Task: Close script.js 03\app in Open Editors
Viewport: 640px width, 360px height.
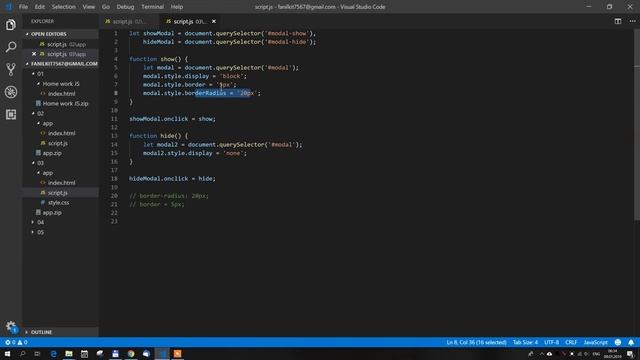Action: [x=34, y=54]
